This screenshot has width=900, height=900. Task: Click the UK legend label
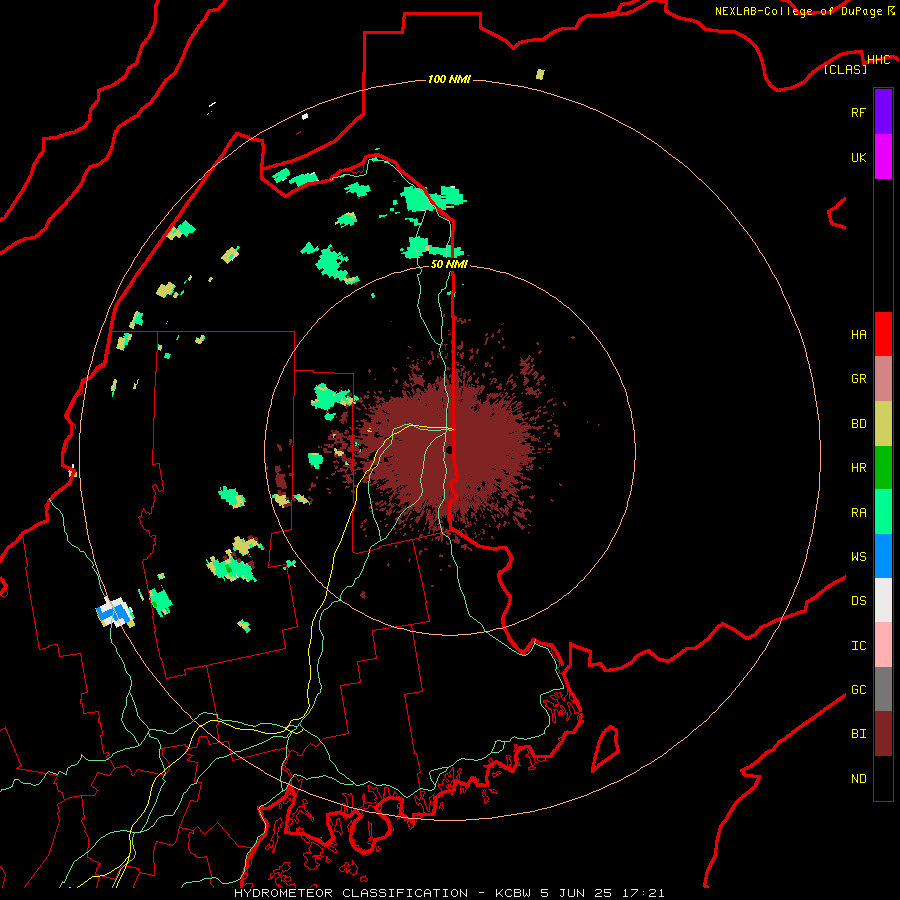point(858,157)
